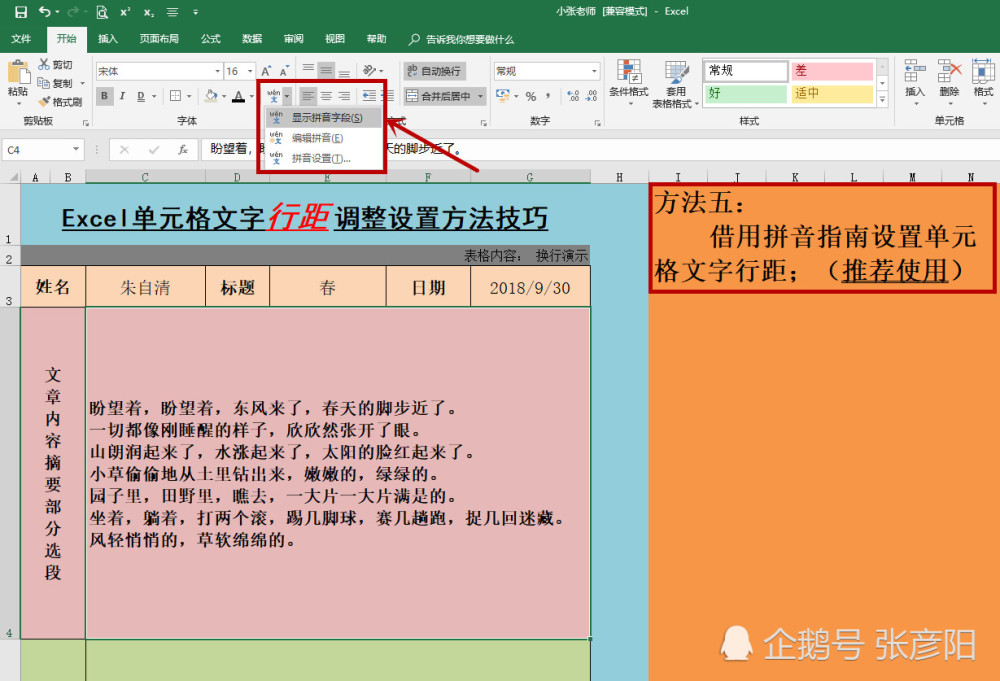Open Conditional Formatting (条件格式)
Image resolution: width=1000 pixels, height=681 pixels.
click(x=629, y=83)
